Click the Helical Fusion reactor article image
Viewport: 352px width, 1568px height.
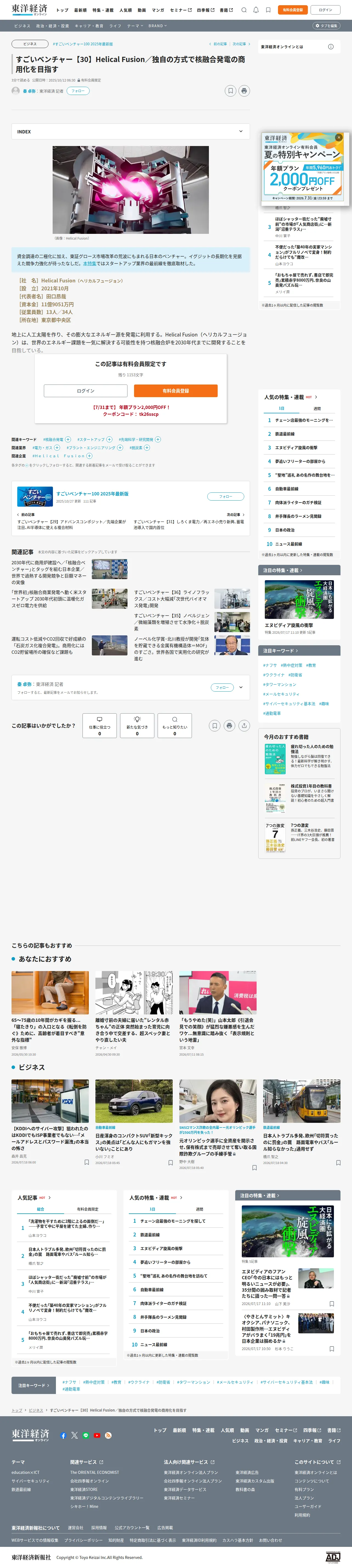131,190
